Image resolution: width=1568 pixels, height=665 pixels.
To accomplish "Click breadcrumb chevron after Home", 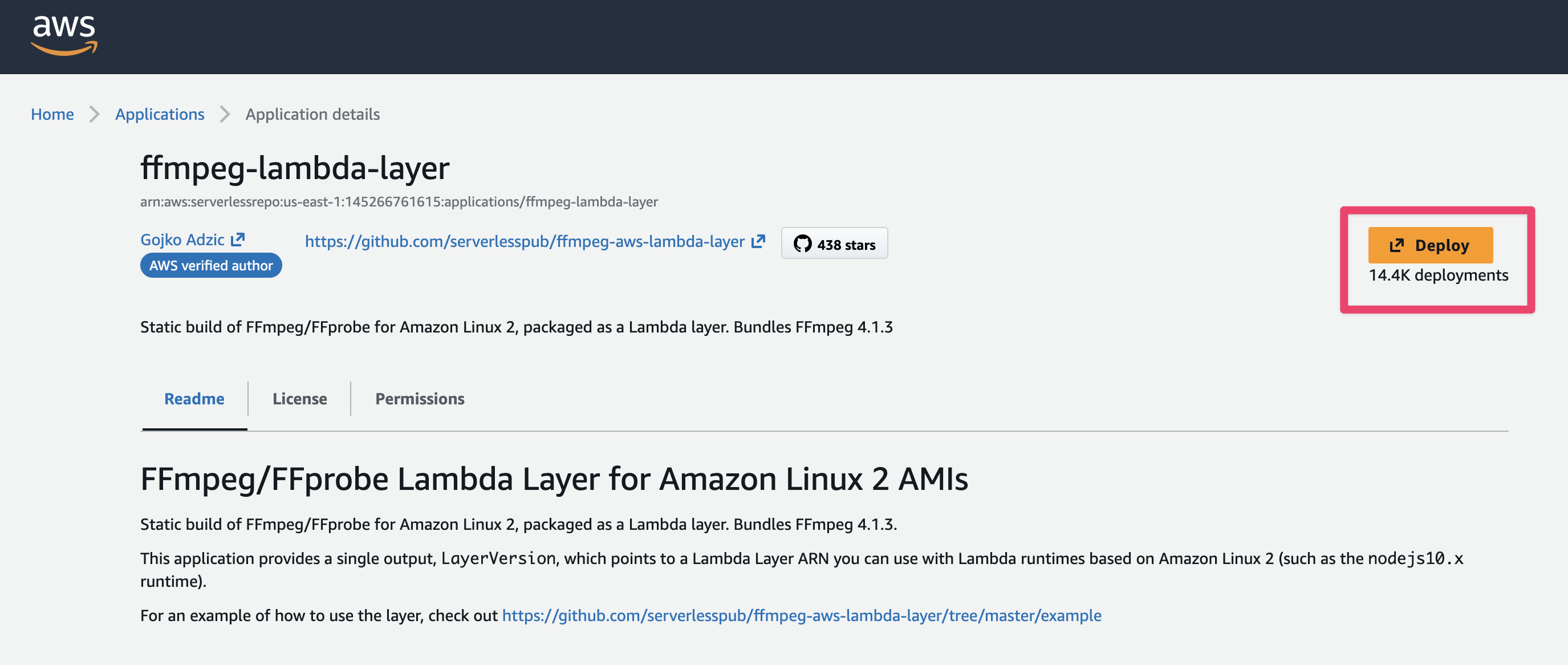I will 94,114.
